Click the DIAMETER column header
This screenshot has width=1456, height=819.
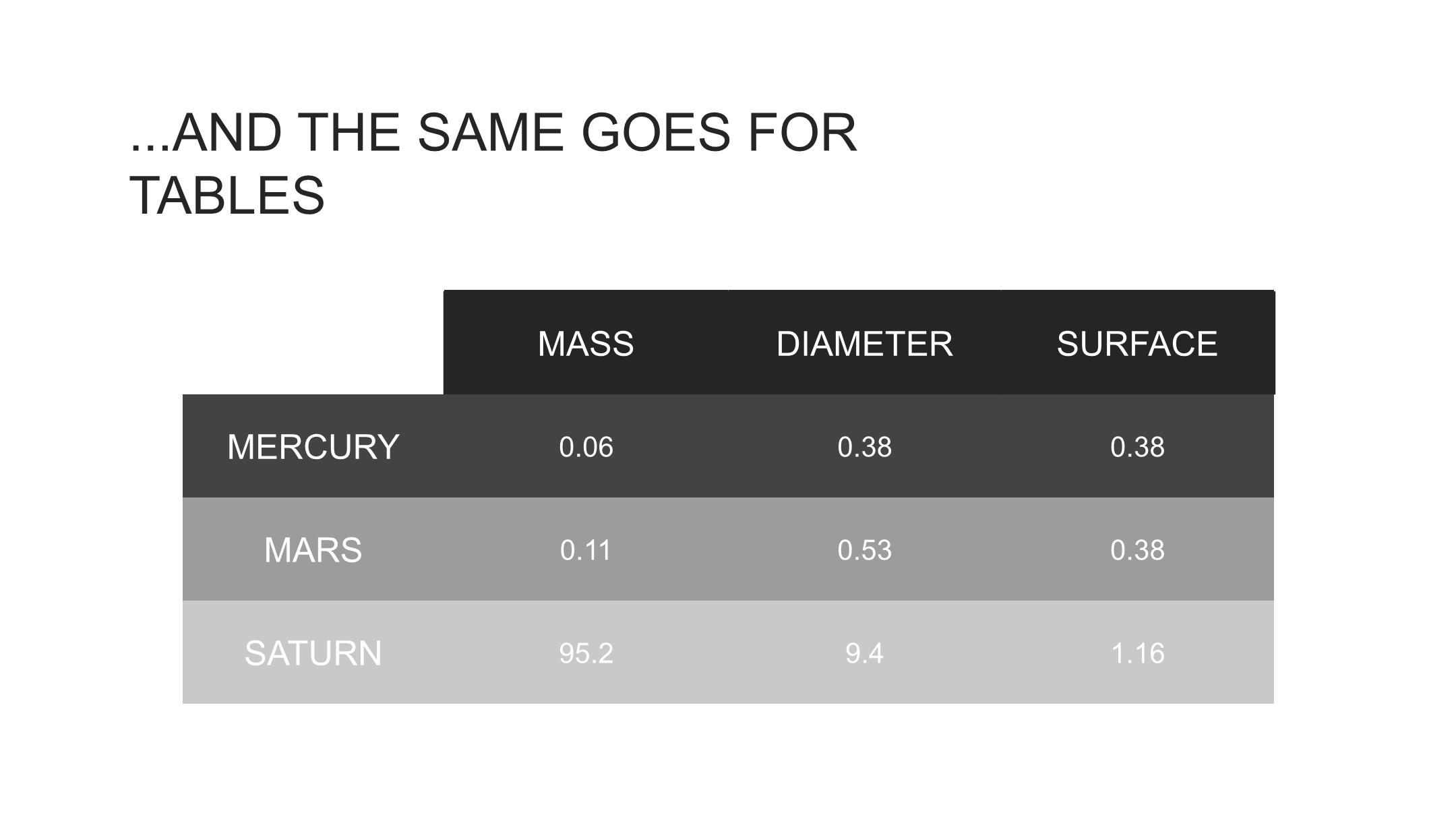pyautogui.click(x=864, y=344)
